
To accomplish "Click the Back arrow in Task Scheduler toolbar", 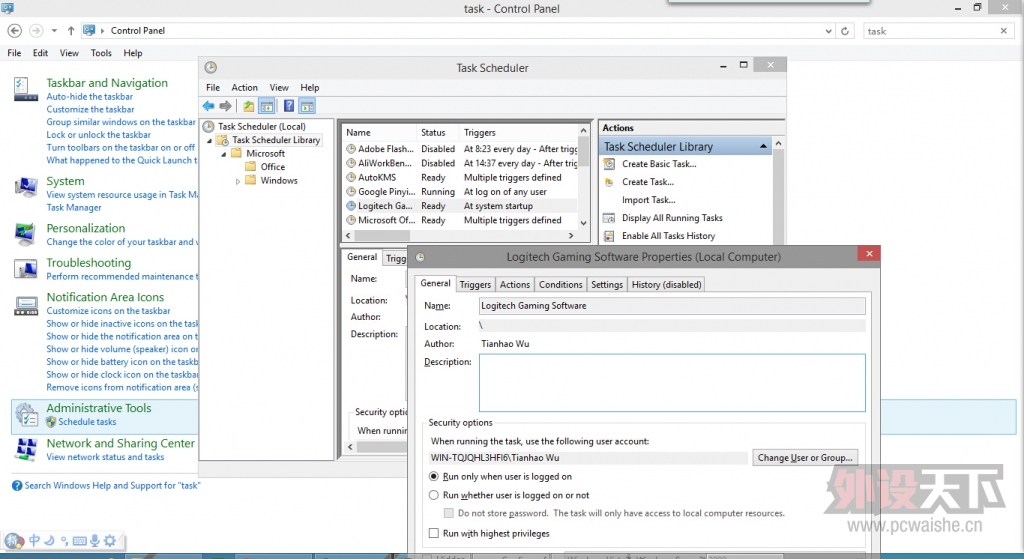I will (208, 106).
